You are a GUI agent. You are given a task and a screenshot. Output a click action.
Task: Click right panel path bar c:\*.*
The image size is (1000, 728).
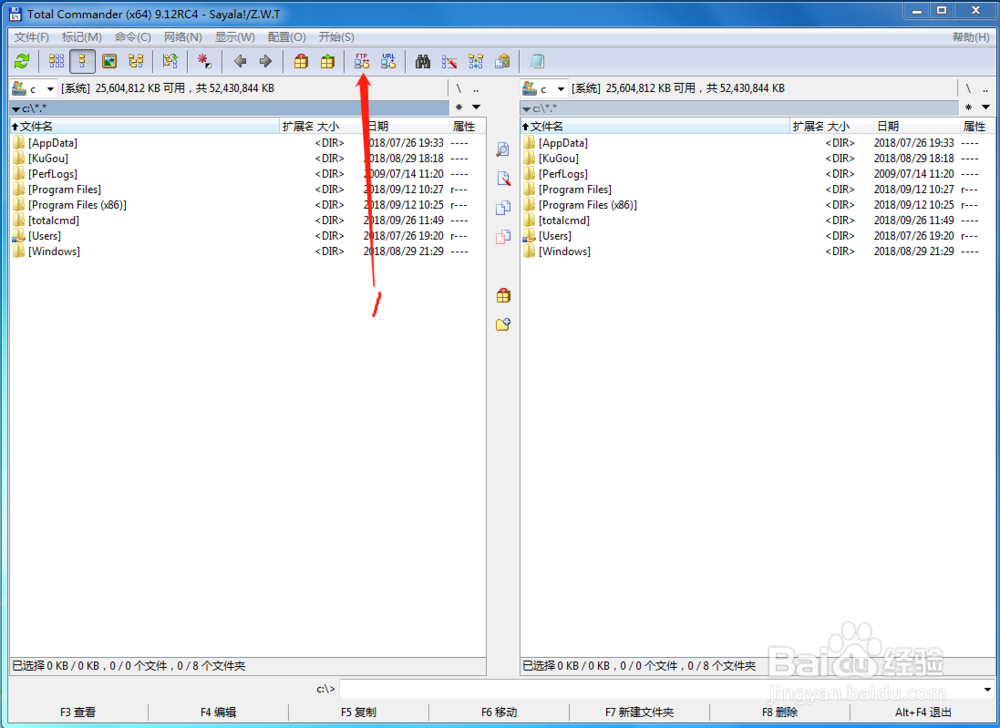tap(740, 108)
